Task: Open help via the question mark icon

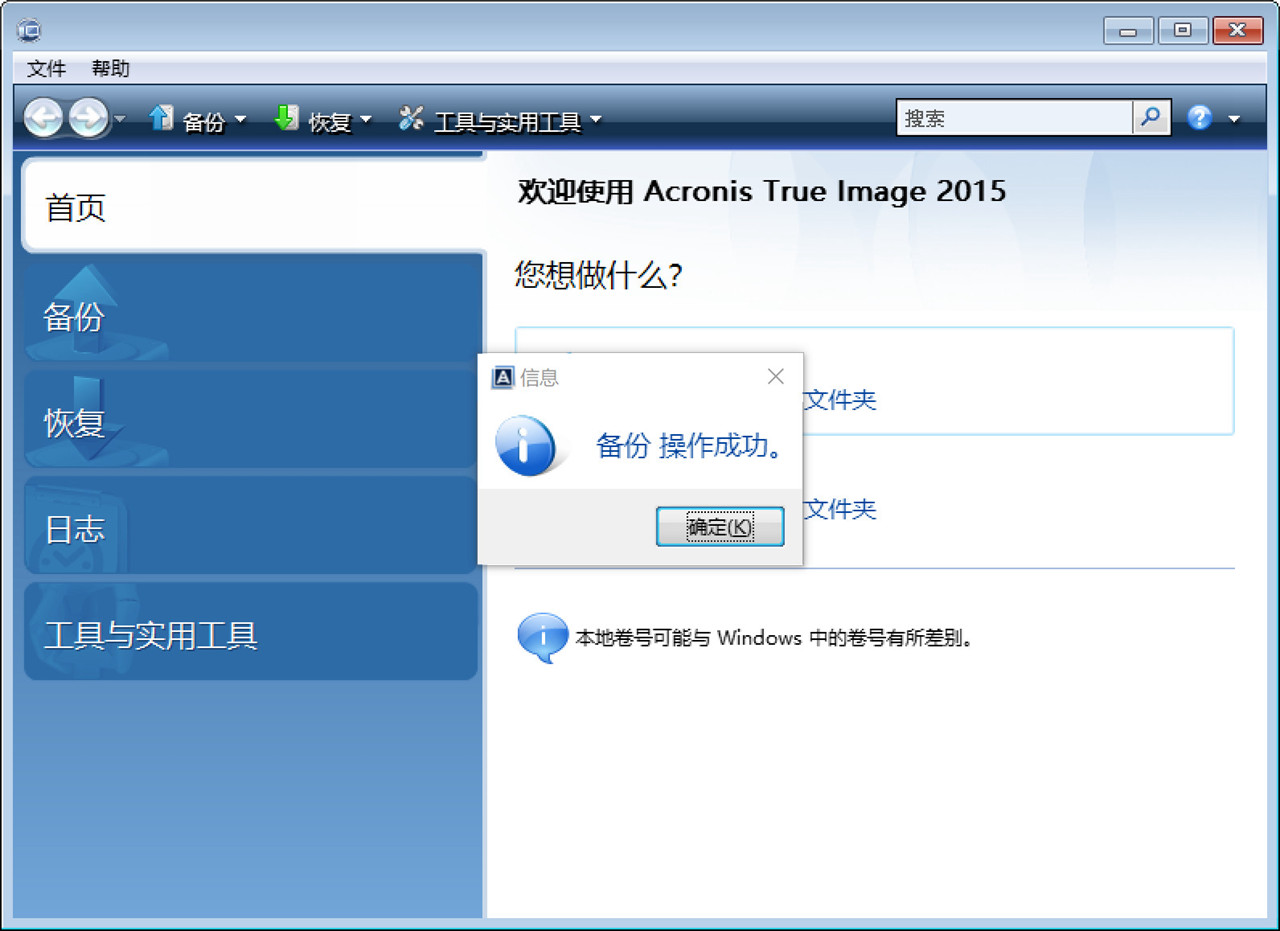Action: pos(1198,117)
